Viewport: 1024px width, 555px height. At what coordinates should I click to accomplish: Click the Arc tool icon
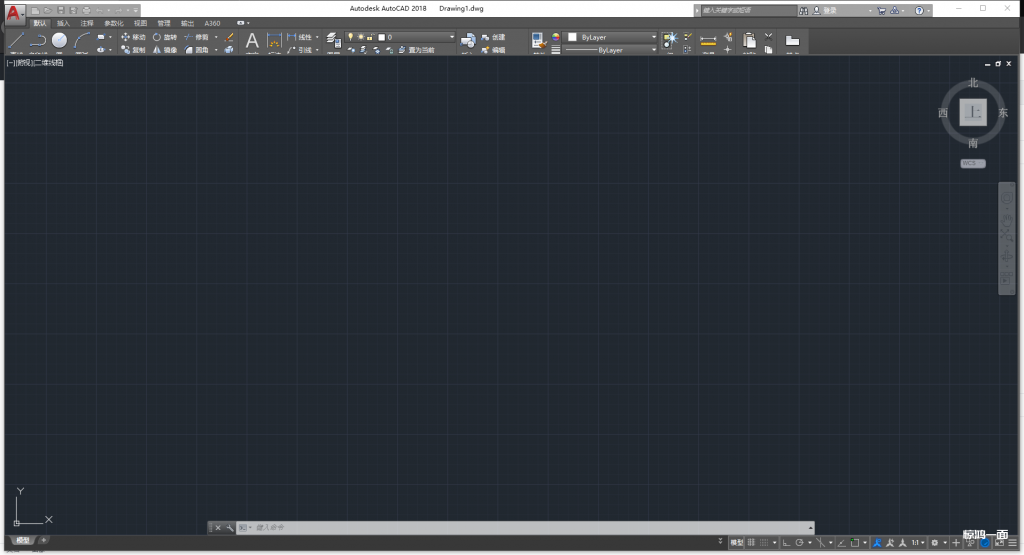click(x=82, y=40)
